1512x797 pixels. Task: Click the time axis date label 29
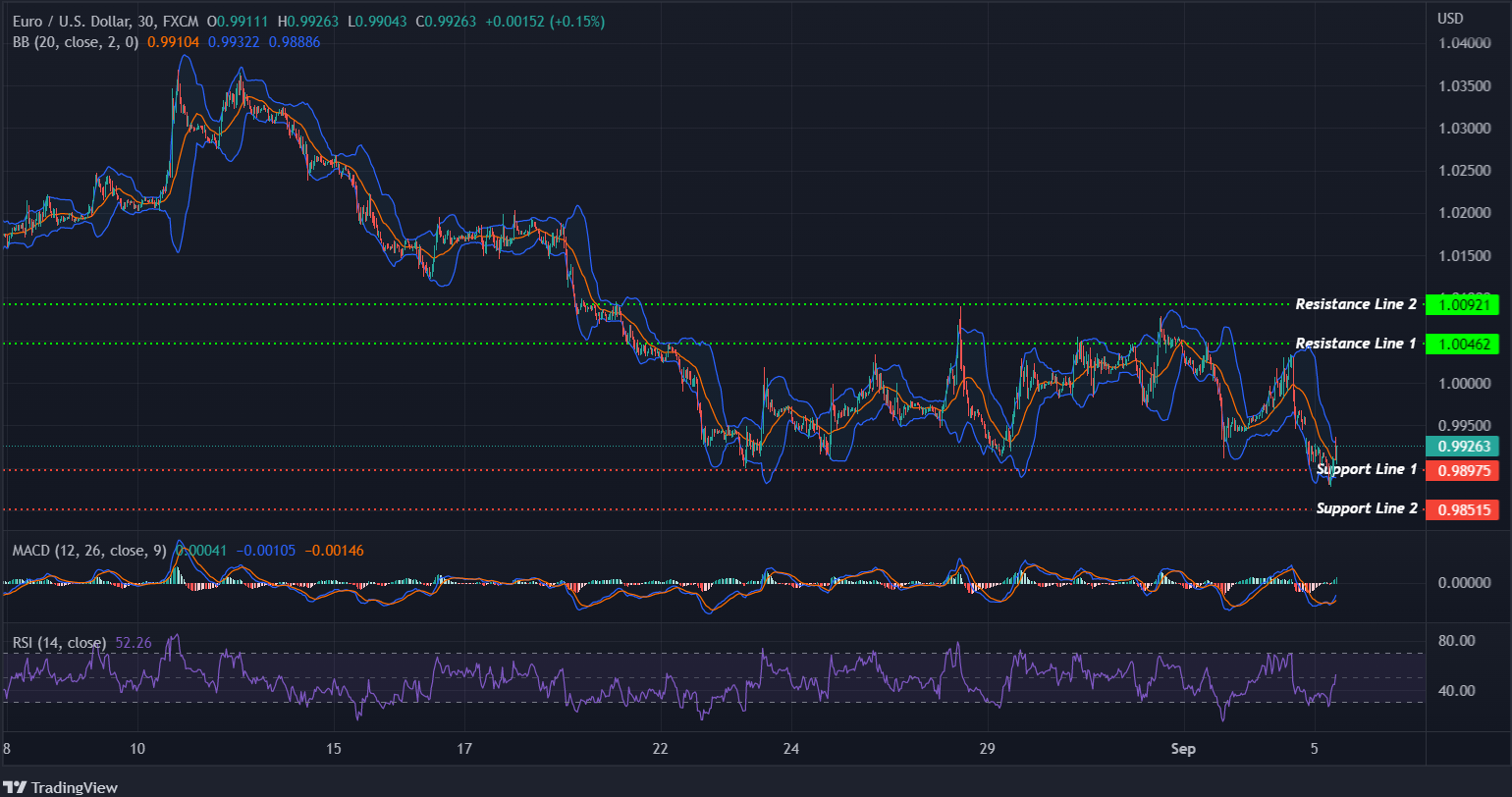[x=988, y=750]
